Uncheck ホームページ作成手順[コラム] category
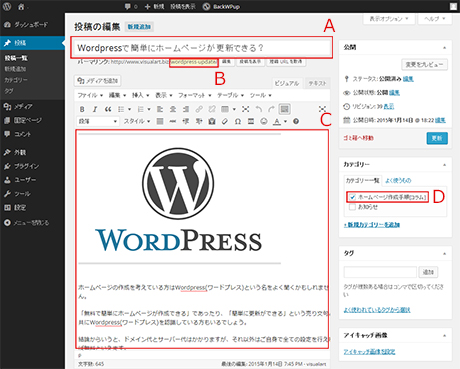 pyautogui.click(x=352, y=197)
